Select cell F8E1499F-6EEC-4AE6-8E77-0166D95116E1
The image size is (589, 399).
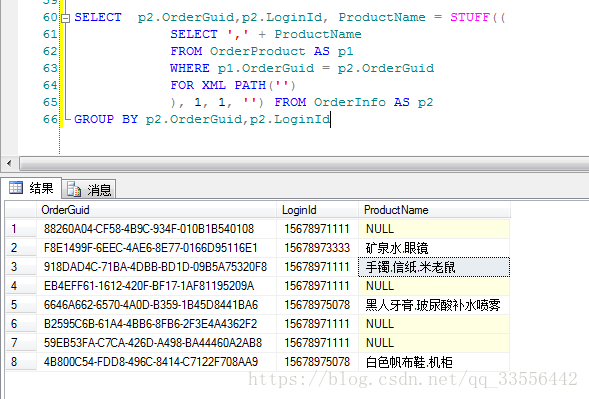pyautogui.click(x=156, y=248)
